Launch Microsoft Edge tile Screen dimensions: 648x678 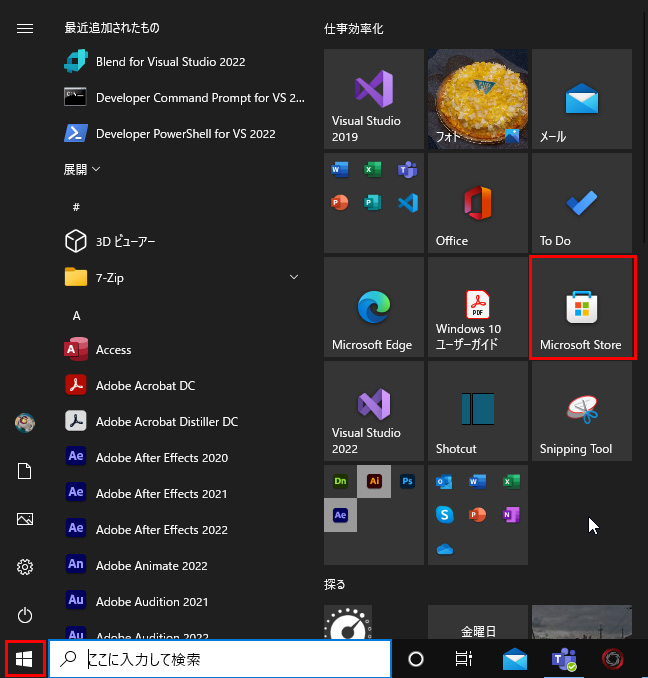pyautogui.click(x=373, y=307)
